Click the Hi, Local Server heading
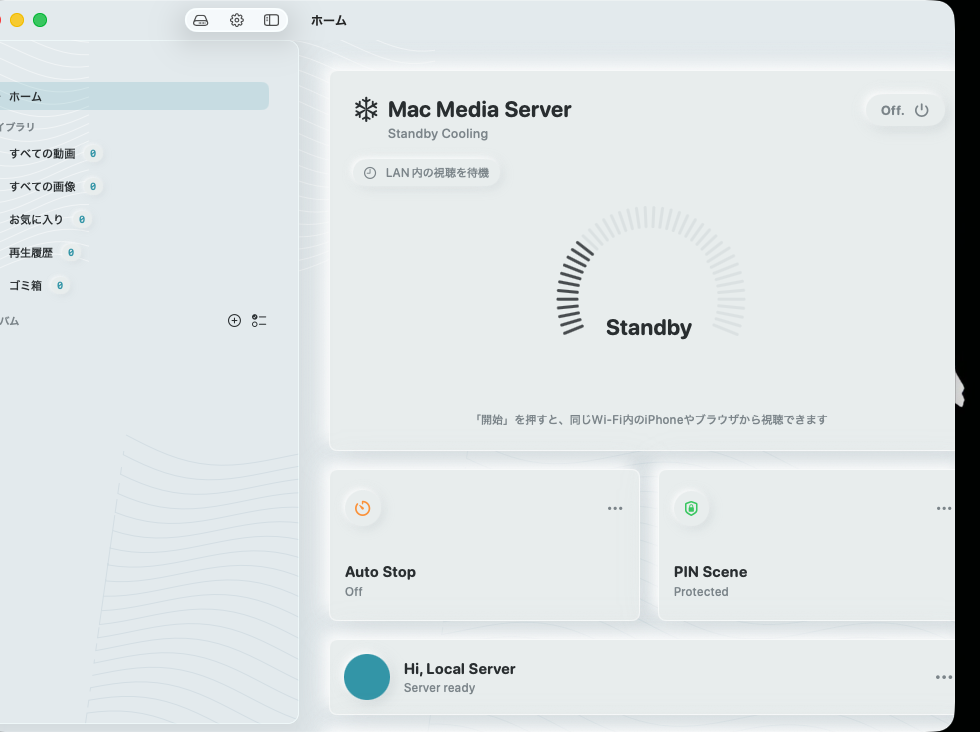This screenshot has width=980, height=732. point(459,669)
